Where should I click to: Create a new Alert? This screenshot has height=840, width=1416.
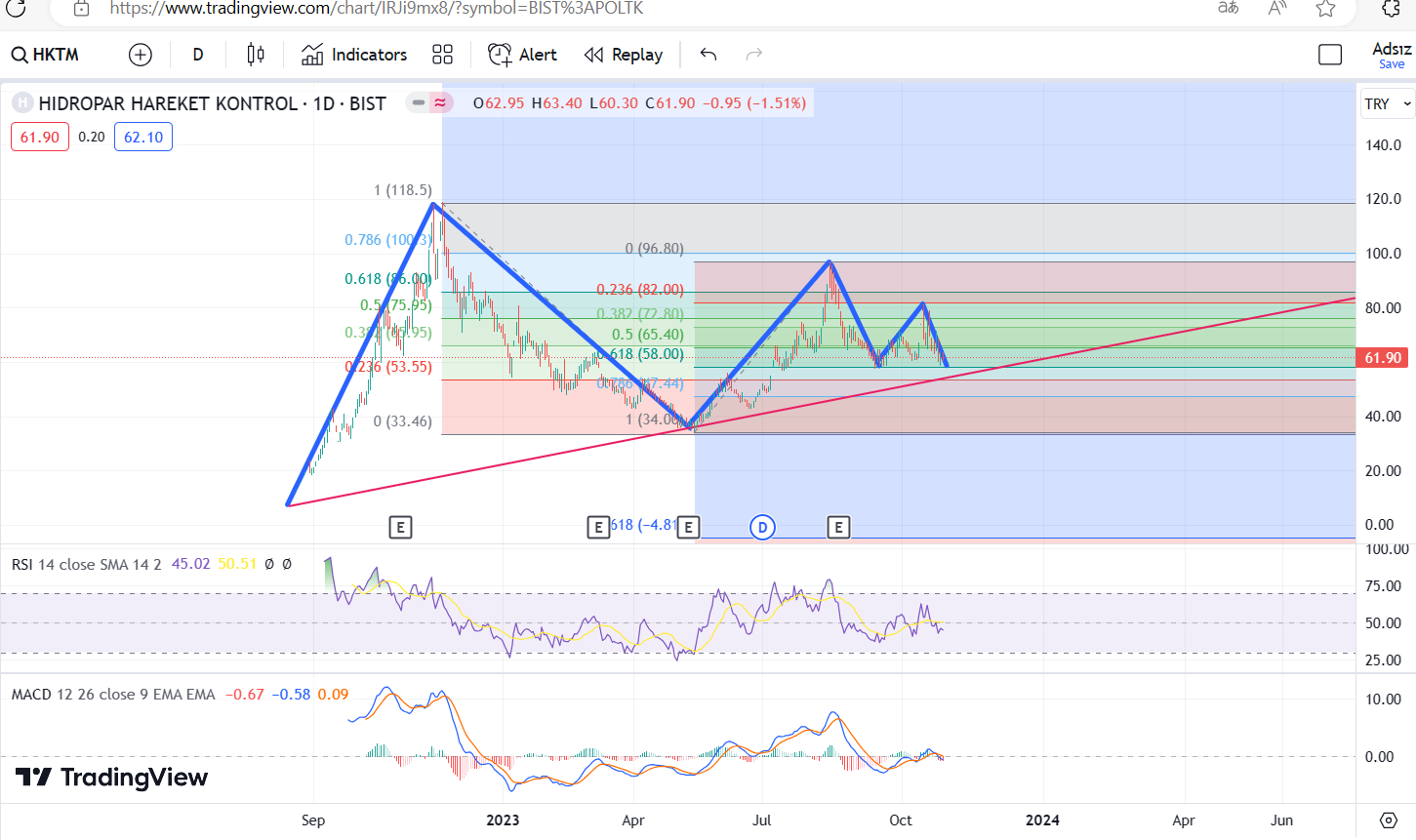[522, 55]
